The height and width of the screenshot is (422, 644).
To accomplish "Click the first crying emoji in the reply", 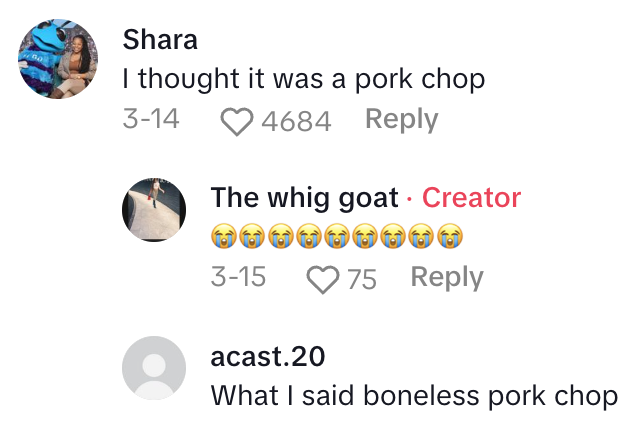I will [x=224, y=236].
